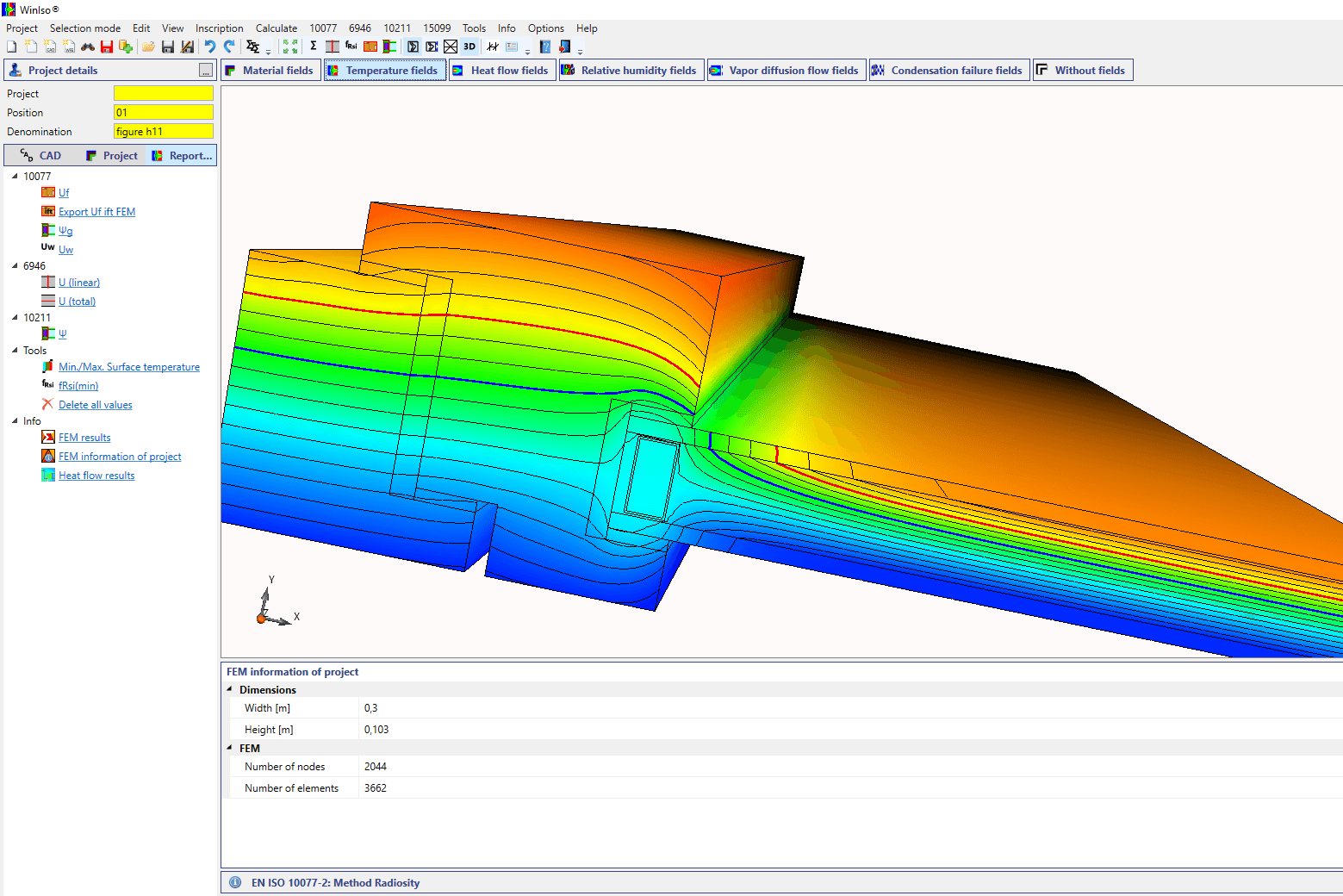Click the red save icon in toolbar
Viewport: 1343px width, 896px height.
click(107, 47)
